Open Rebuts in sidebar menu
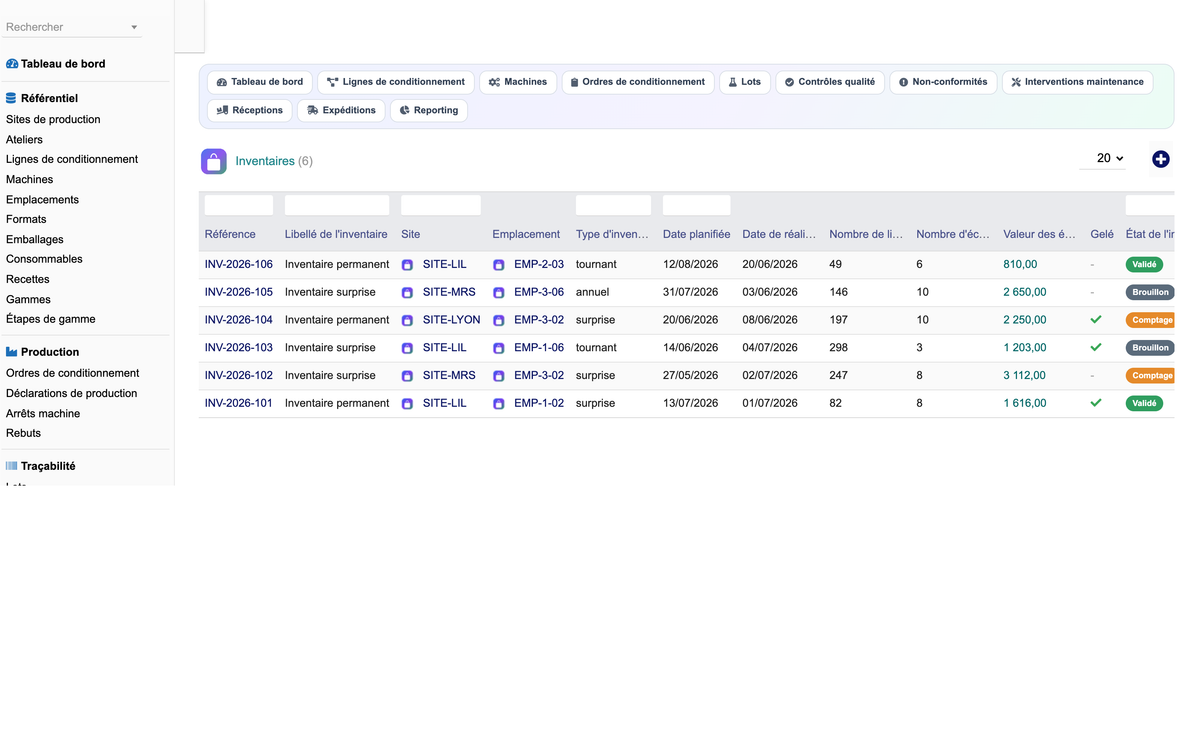Viewport: 1200px width, 743px height. coord(23,433)
